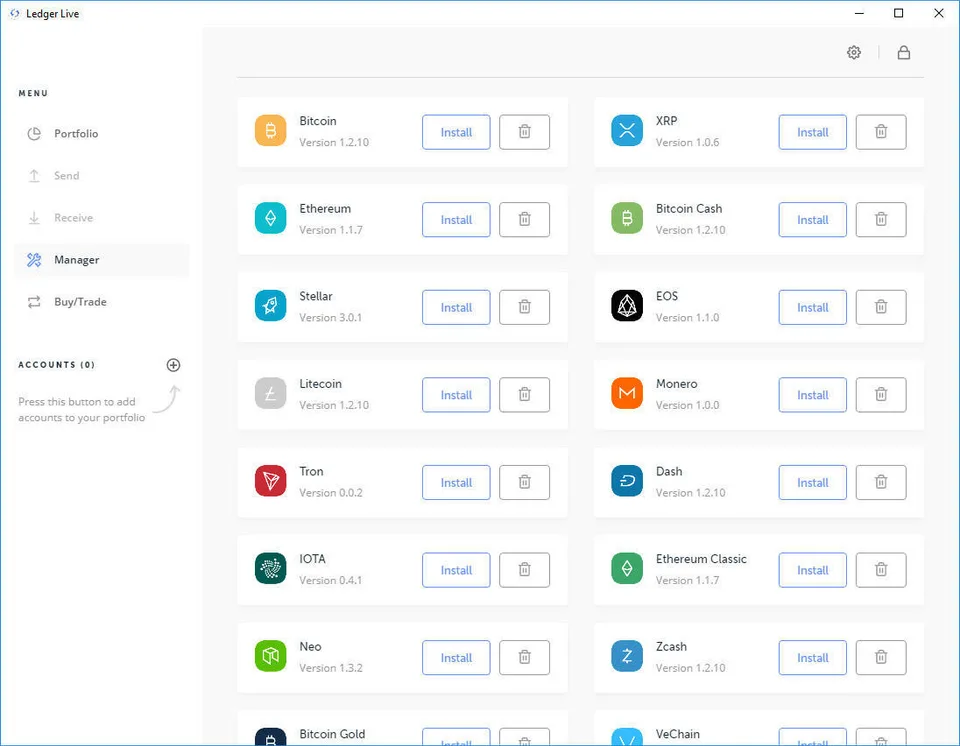Install the Zcash app
The width and height of the screenshot is (960, 746).
click(x=812, y=657)
